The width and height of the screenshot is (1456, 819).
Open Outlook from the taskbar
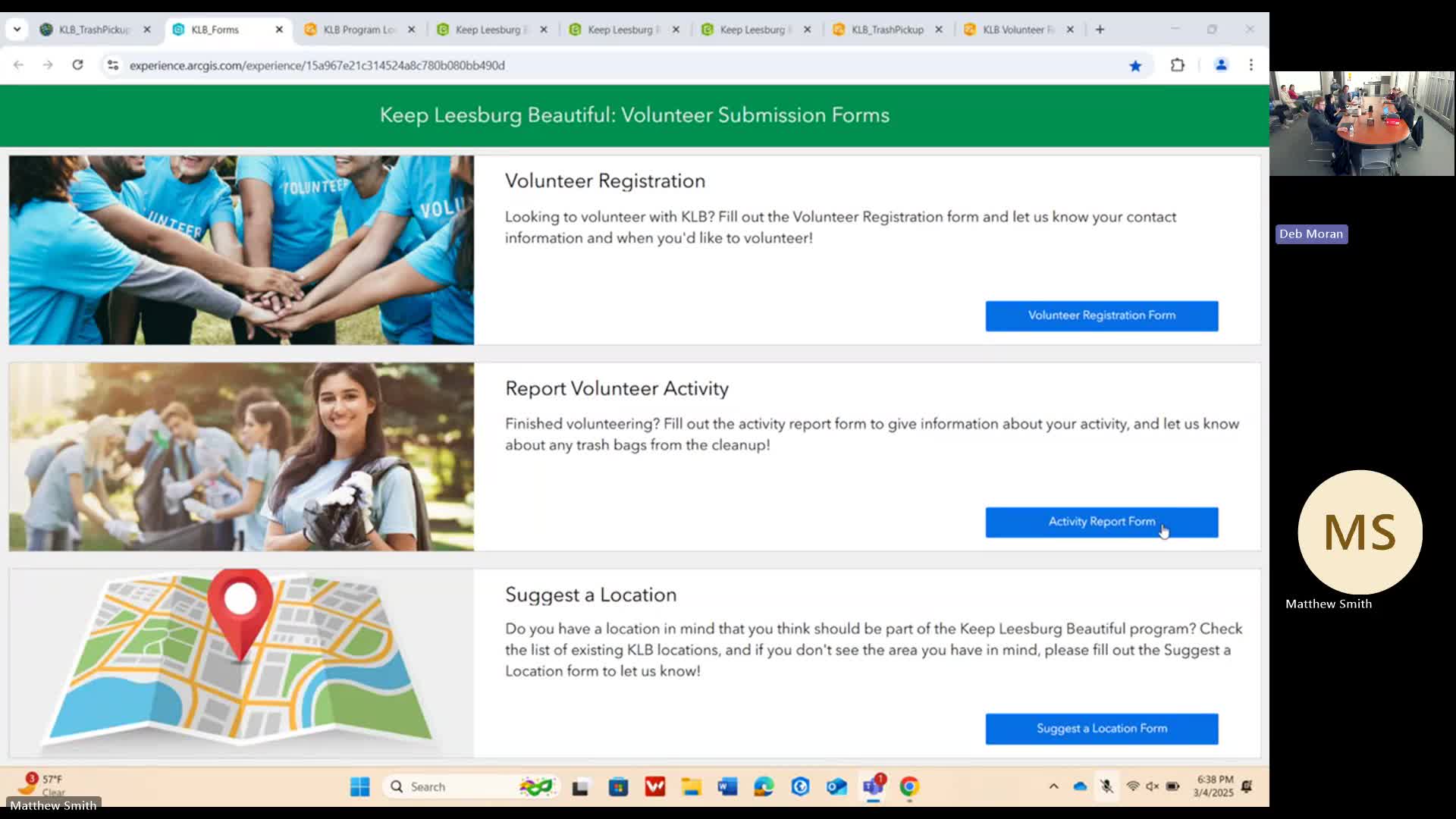point(836,787)
